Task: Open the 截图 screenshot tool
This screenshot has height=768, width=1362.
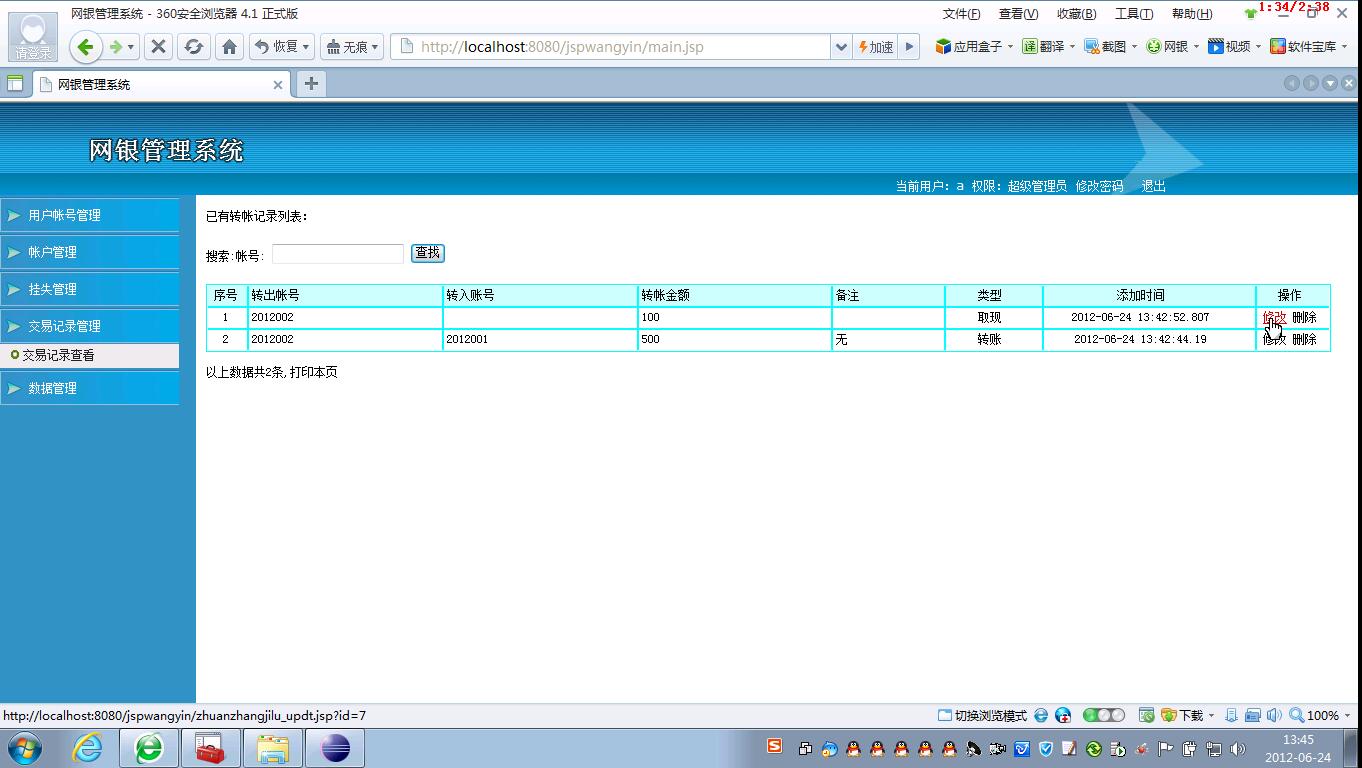Action: (x=1110, y=47)
